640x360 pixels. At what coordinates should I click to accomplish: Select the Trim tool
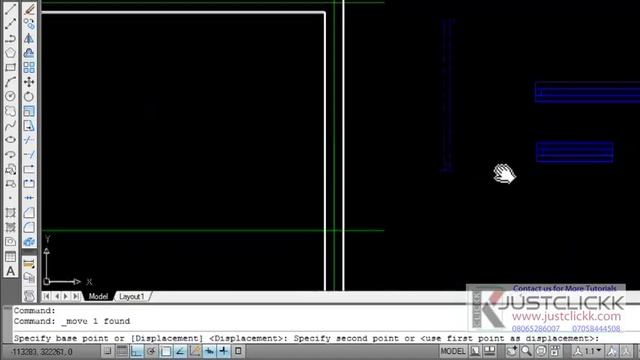point(29,140)
